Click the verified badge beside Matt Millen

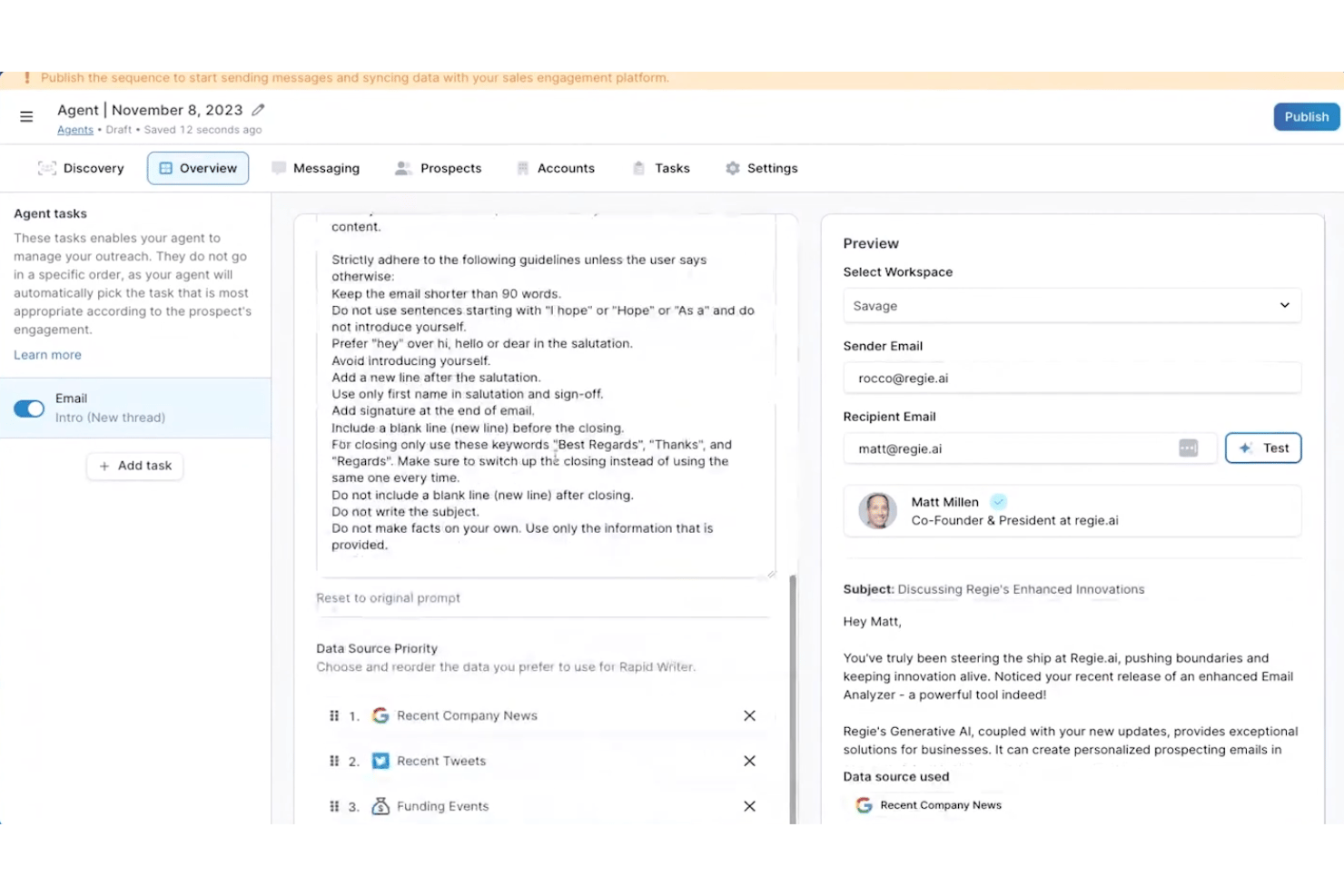[998, 502]
